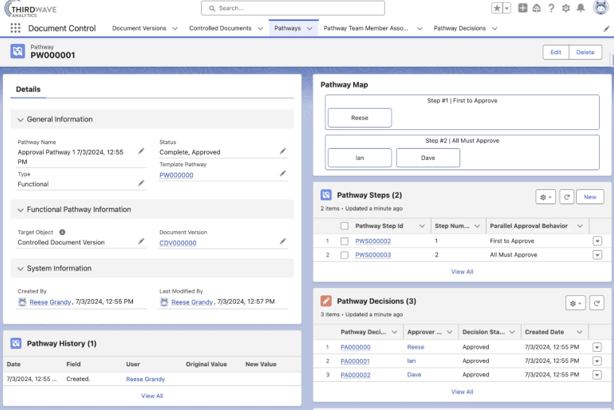The width and height of the screenshot is (614, 410).
Task: Open Pathway Step Id column menu
Action: tap(422, 226)
